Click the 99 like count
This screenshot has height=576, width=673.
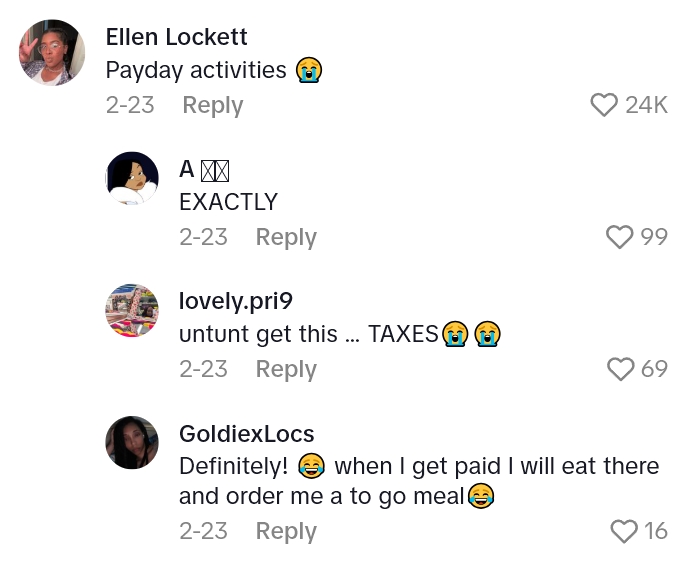(654, 237)
